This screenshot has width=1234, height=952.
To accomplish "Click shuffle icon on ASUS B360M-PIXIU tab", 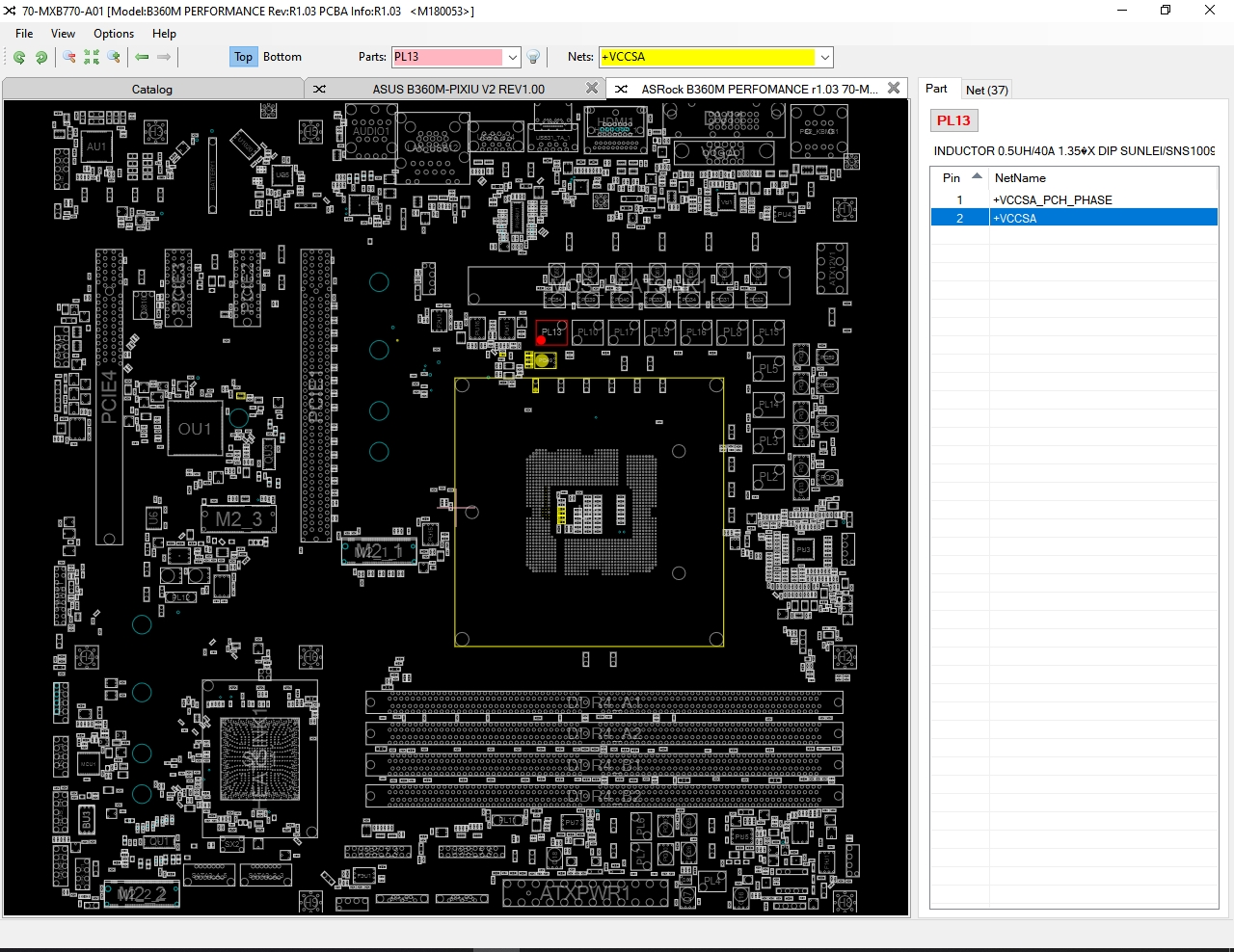I will [319, 89].
